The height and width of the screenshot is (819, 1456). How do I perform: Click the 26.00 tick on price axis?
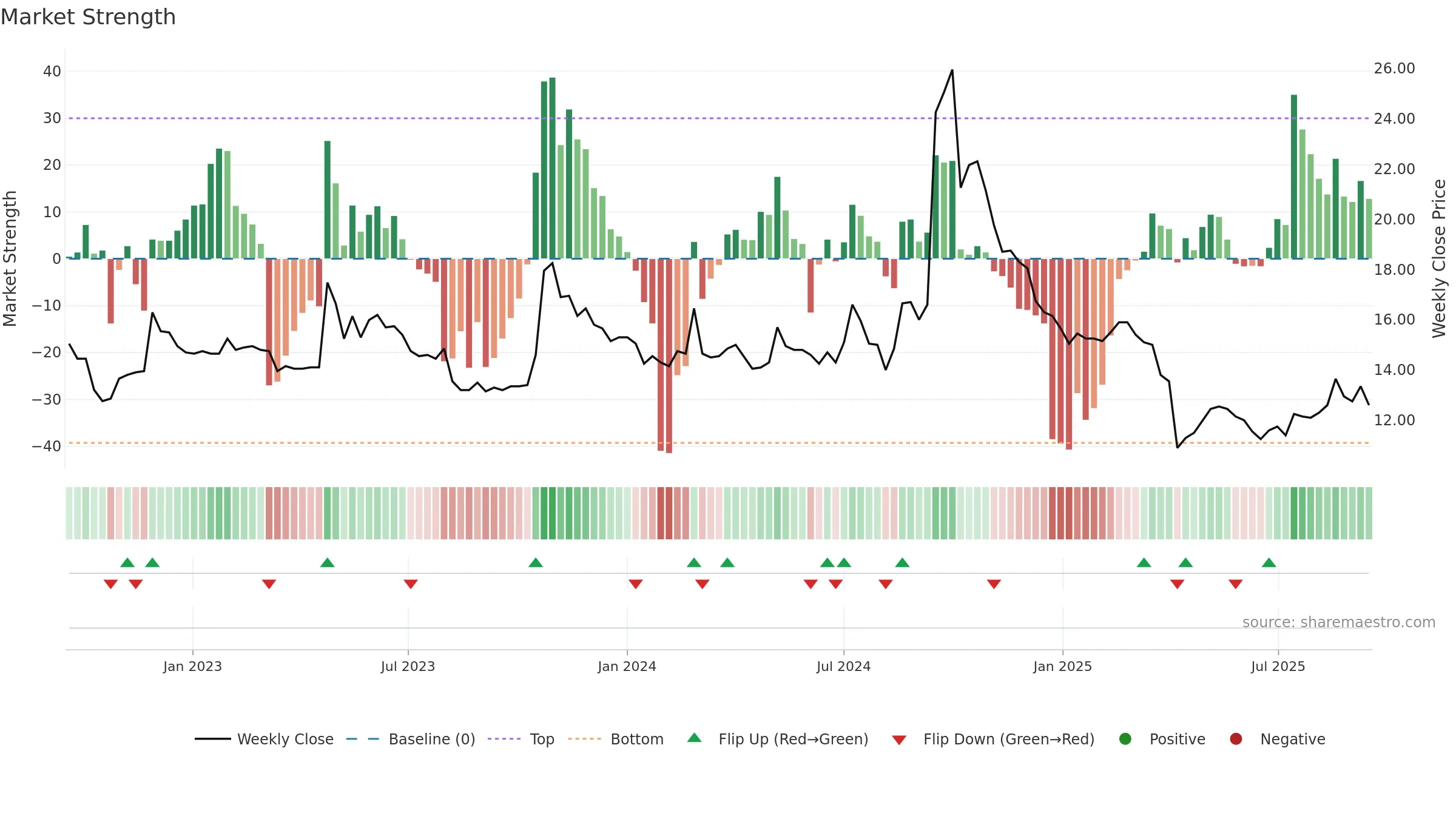[x=1394, y=69]
